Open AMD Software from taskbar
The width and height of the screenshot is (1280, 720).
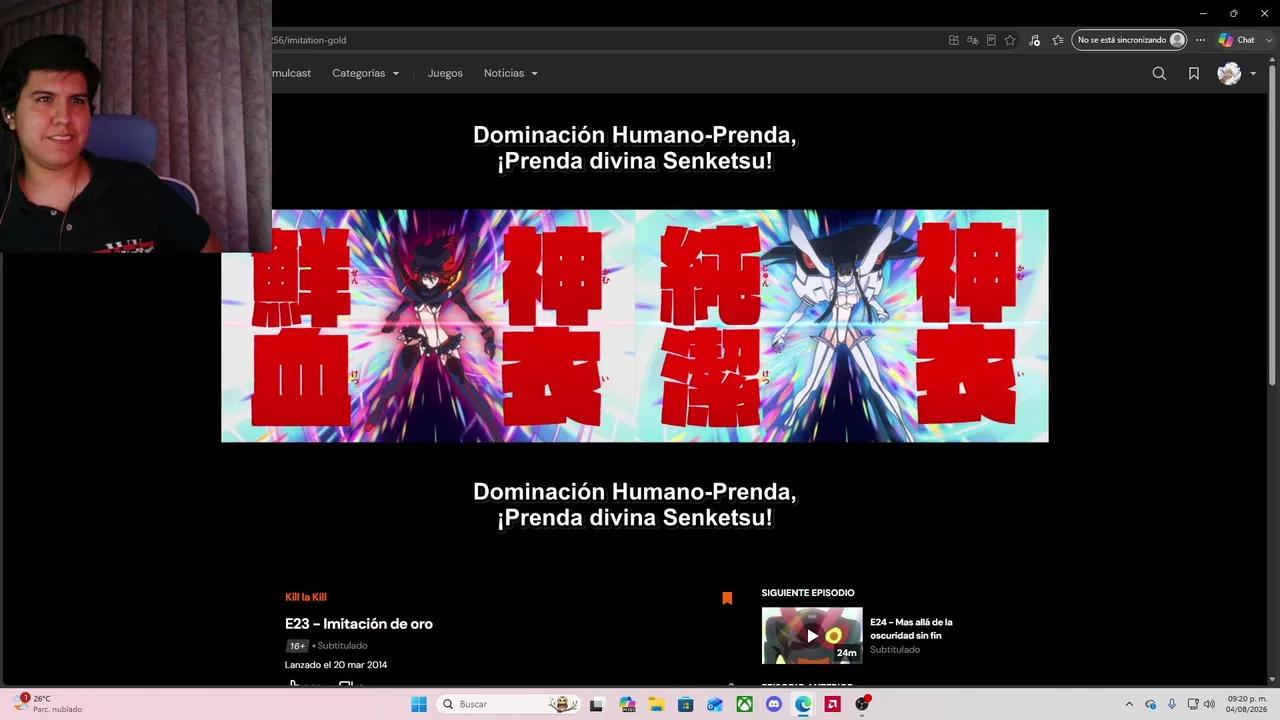(x=832, y=704)
